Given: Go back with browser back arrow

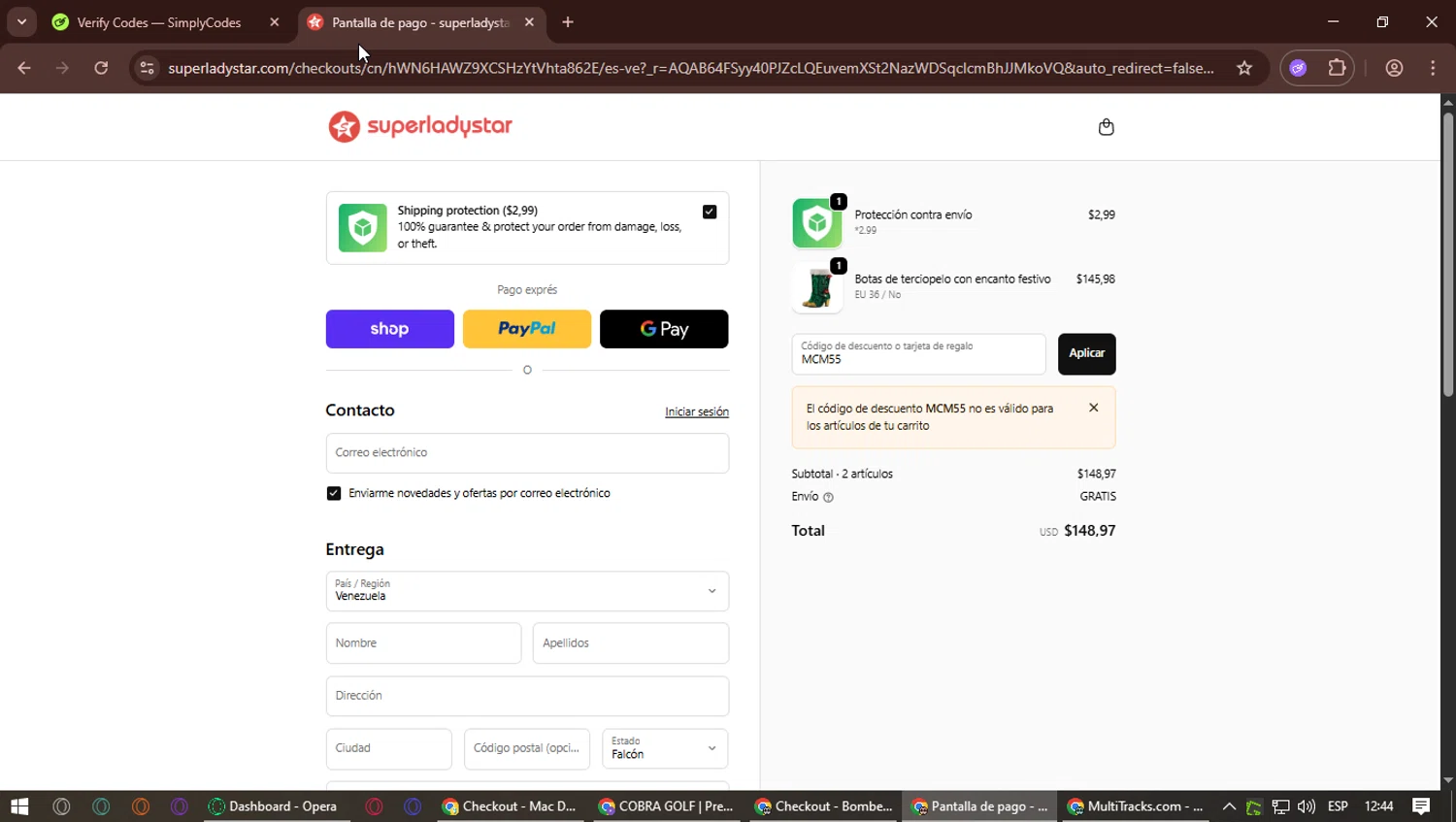Looking at the screenshot, I should point(24,68).
